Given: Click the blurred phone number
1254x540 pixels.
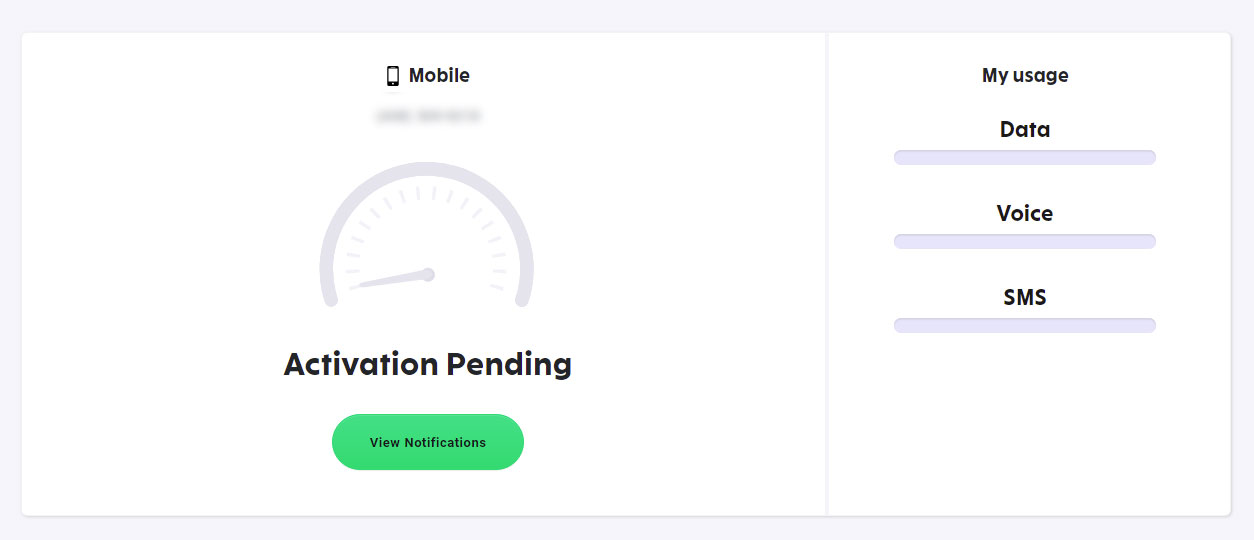Looking at the screenshot, I should tap(428, 117).
